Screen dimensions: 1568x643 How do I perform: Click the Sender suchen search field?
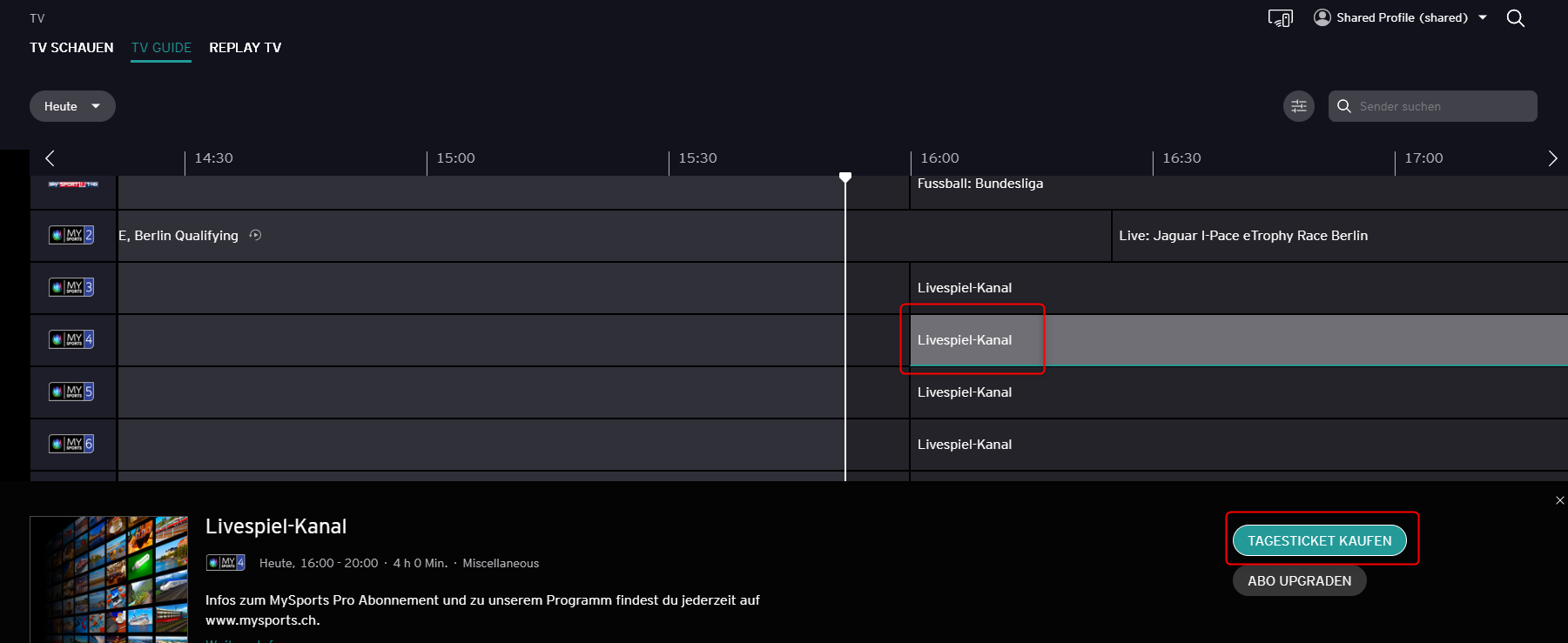point(1441,106)
